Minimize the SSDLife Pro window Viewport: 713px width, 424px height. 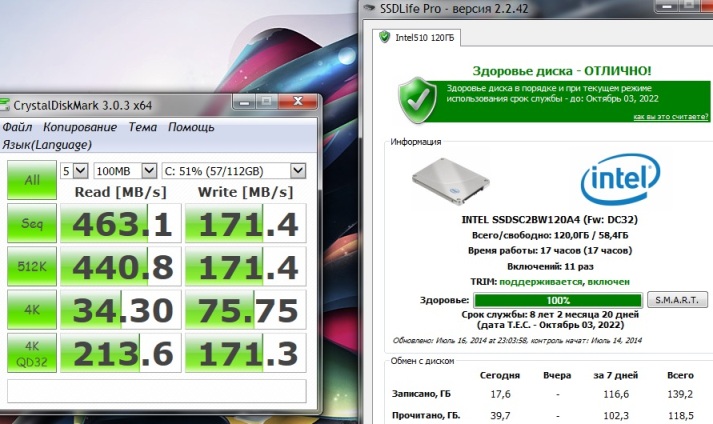point(667,5)
